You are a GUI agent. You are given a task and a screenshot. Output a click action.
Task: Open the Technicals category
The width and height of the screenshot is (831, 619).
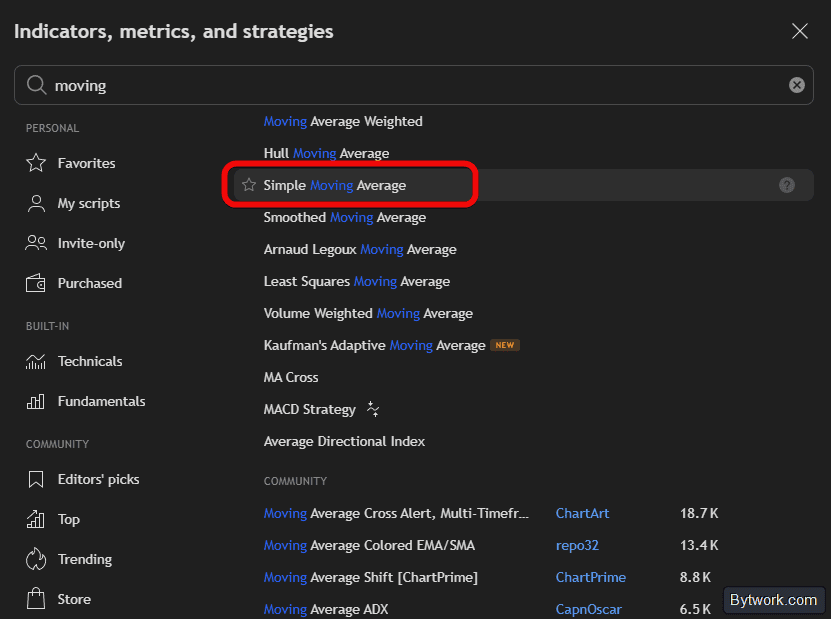[x=89, y=361]
